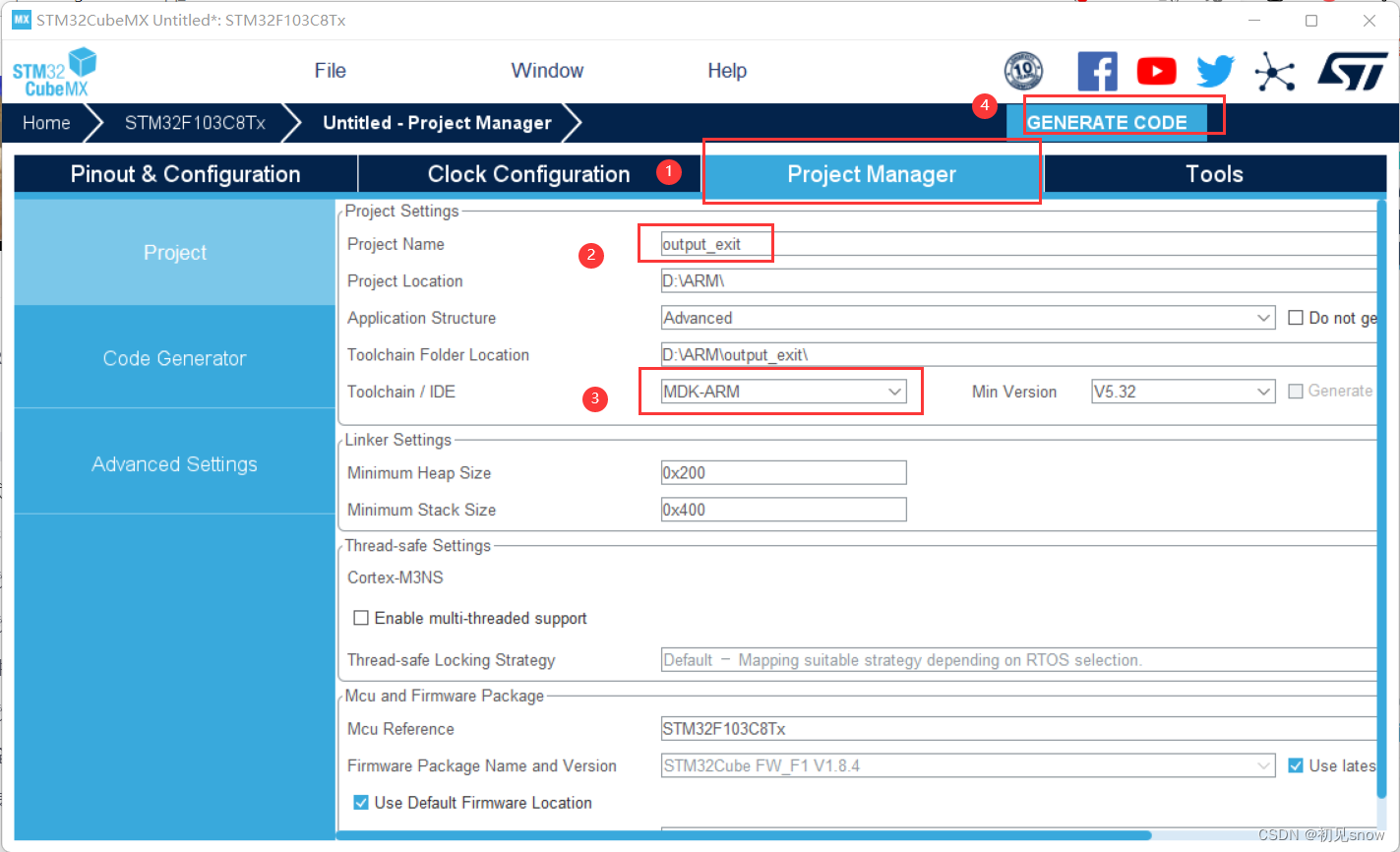1400x852 pixels.
Task: Open the Toolchain / IDE dropdown
Action: pyautogui.click(x=783, y=392)
